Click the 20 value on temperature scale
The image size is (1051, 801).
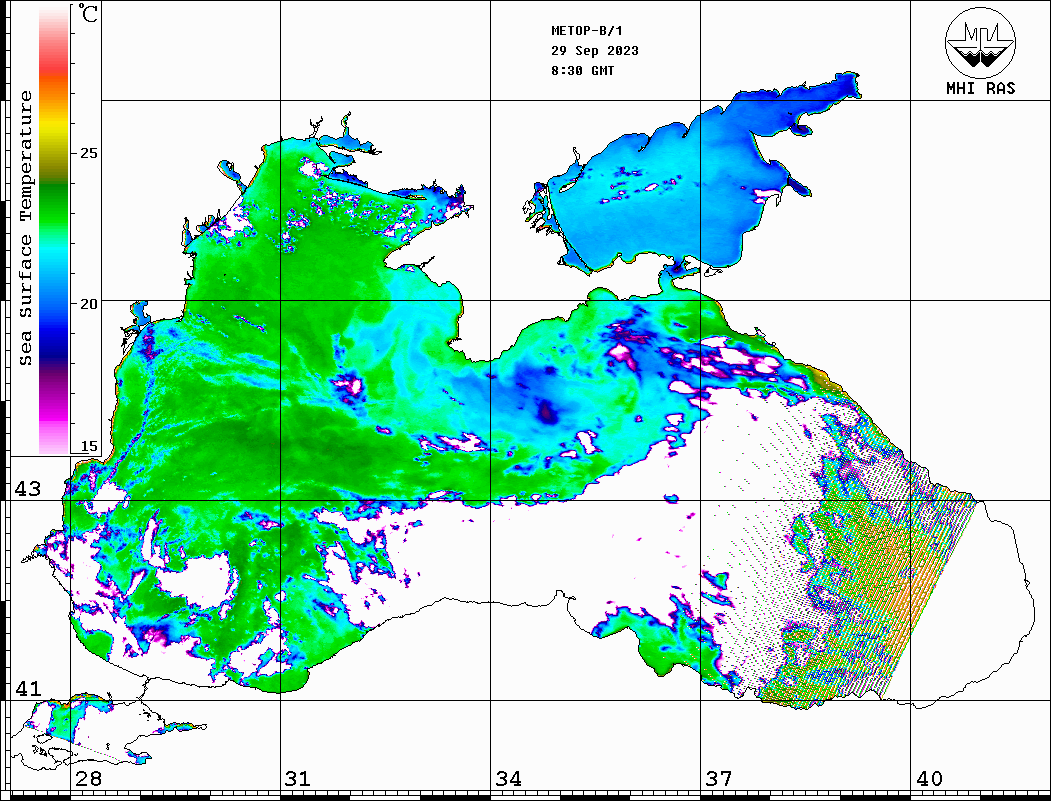pyautogui.click(x=88, y=304)
